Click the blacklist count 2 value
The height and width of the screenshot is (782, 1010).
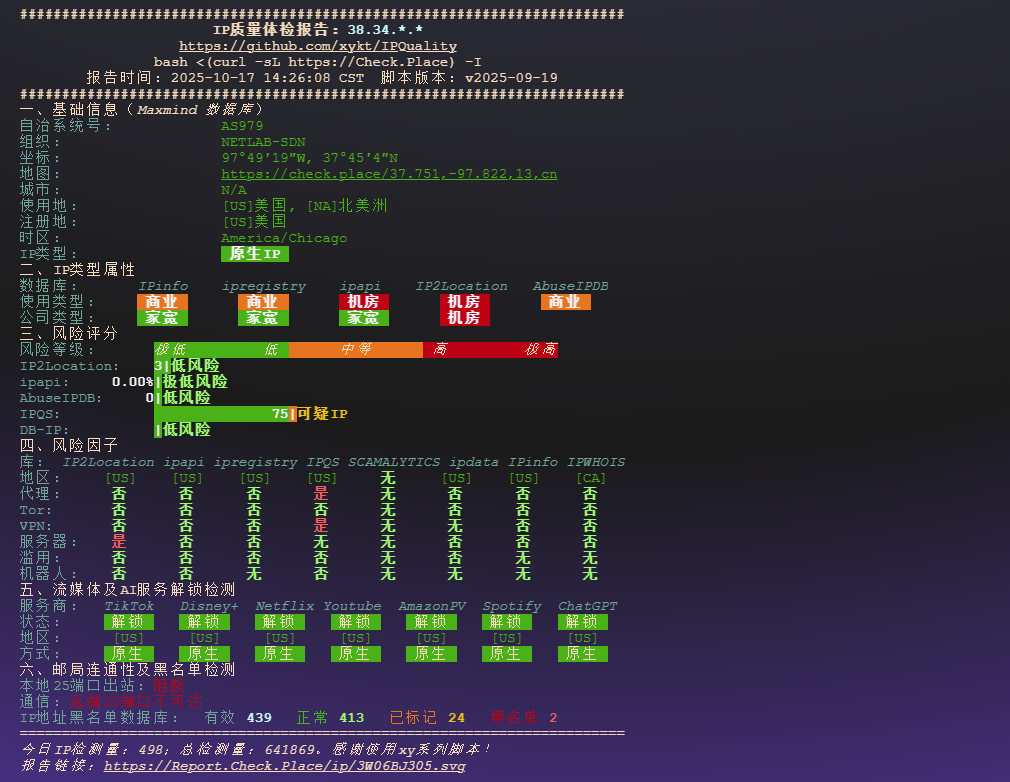coord(553,718)
